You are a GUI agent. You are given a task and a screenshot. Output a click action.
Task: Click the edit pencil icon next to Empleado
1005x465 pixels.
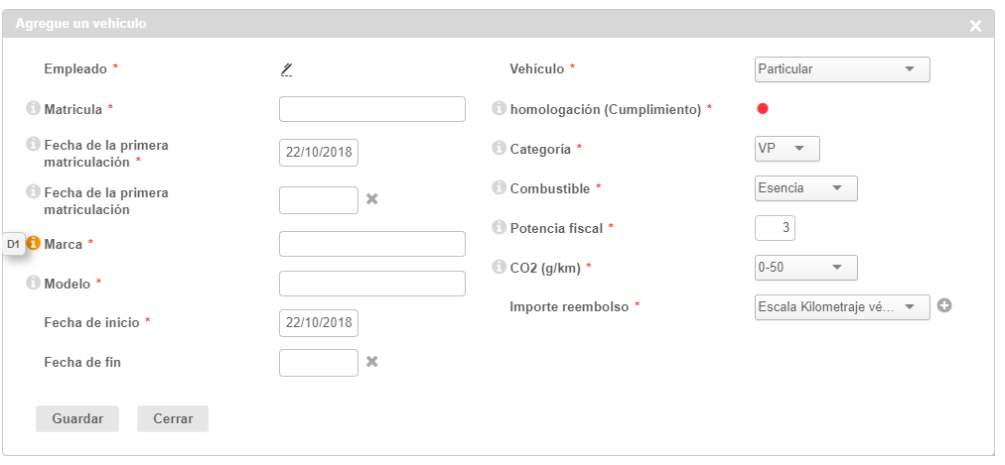point(286,69)
